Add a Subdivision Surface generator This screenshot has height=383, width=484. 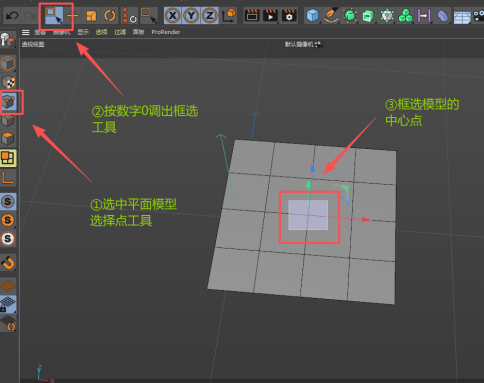(350, 16)
